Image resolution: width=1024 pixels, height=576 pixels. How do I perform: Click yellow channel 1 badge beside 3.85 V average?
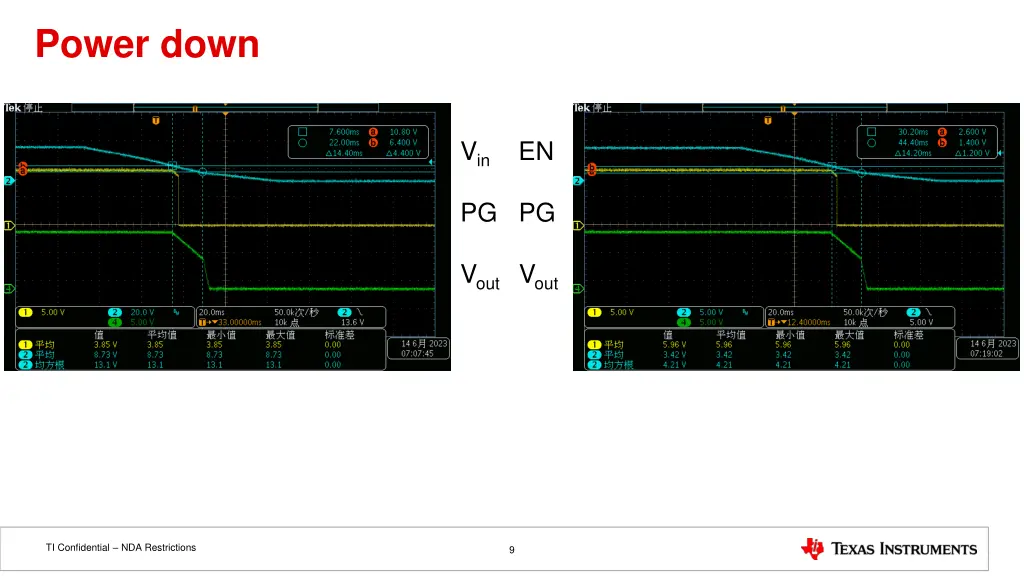[x=25, y=345]
